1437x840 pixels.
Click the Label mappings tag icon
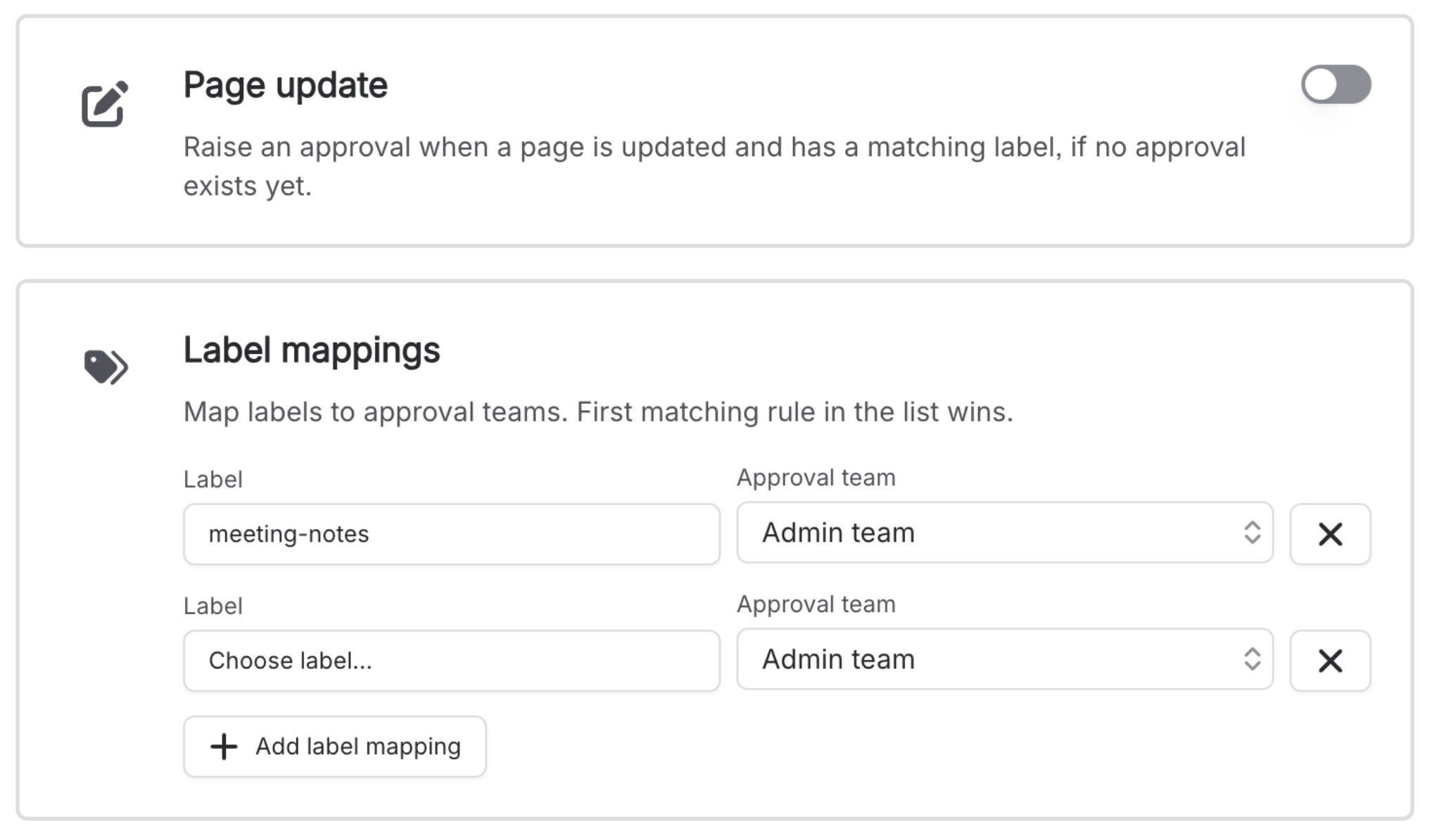point(106,367)
